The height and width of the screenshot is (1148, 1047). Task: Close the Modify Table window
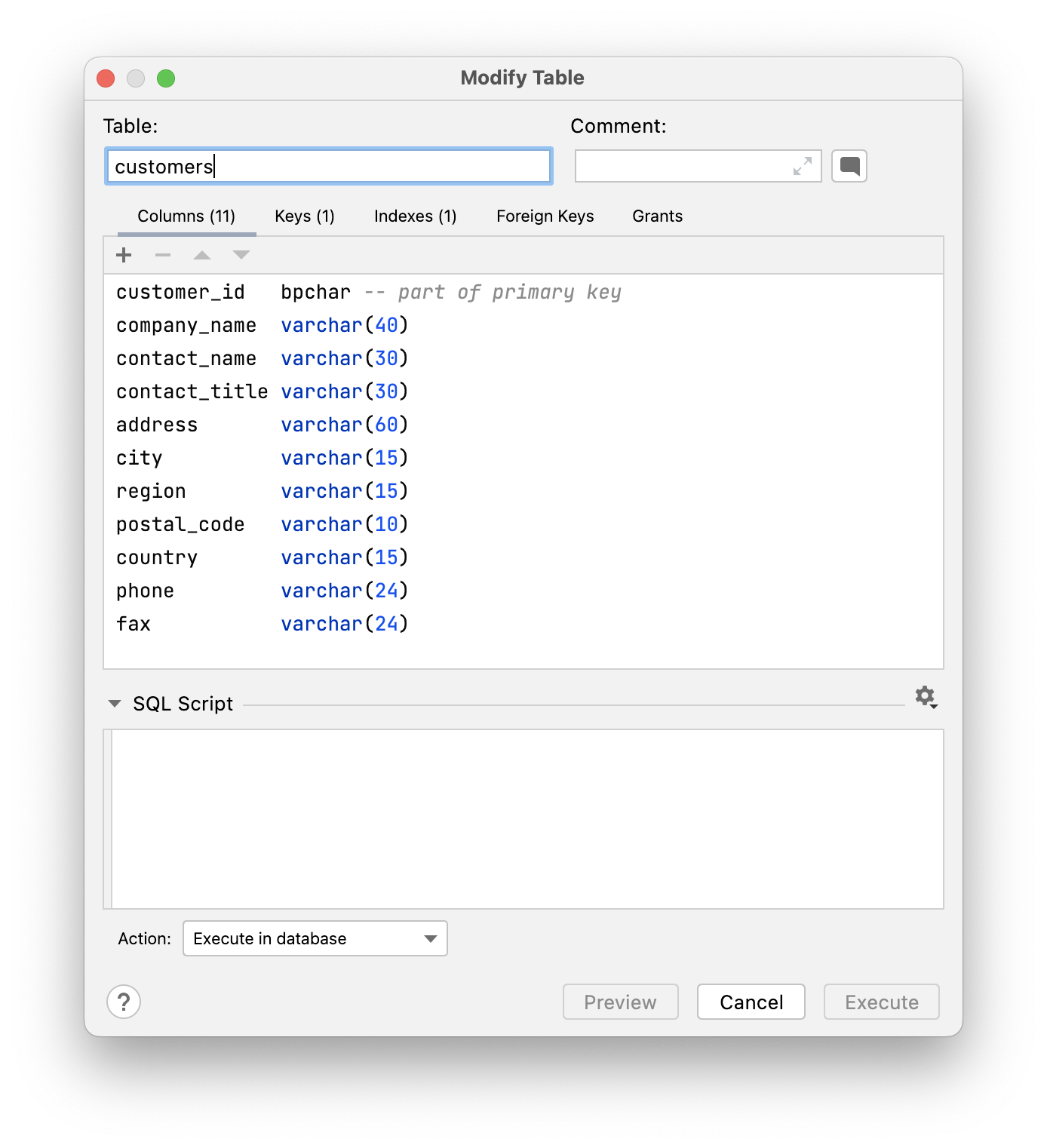pos(106,78)
